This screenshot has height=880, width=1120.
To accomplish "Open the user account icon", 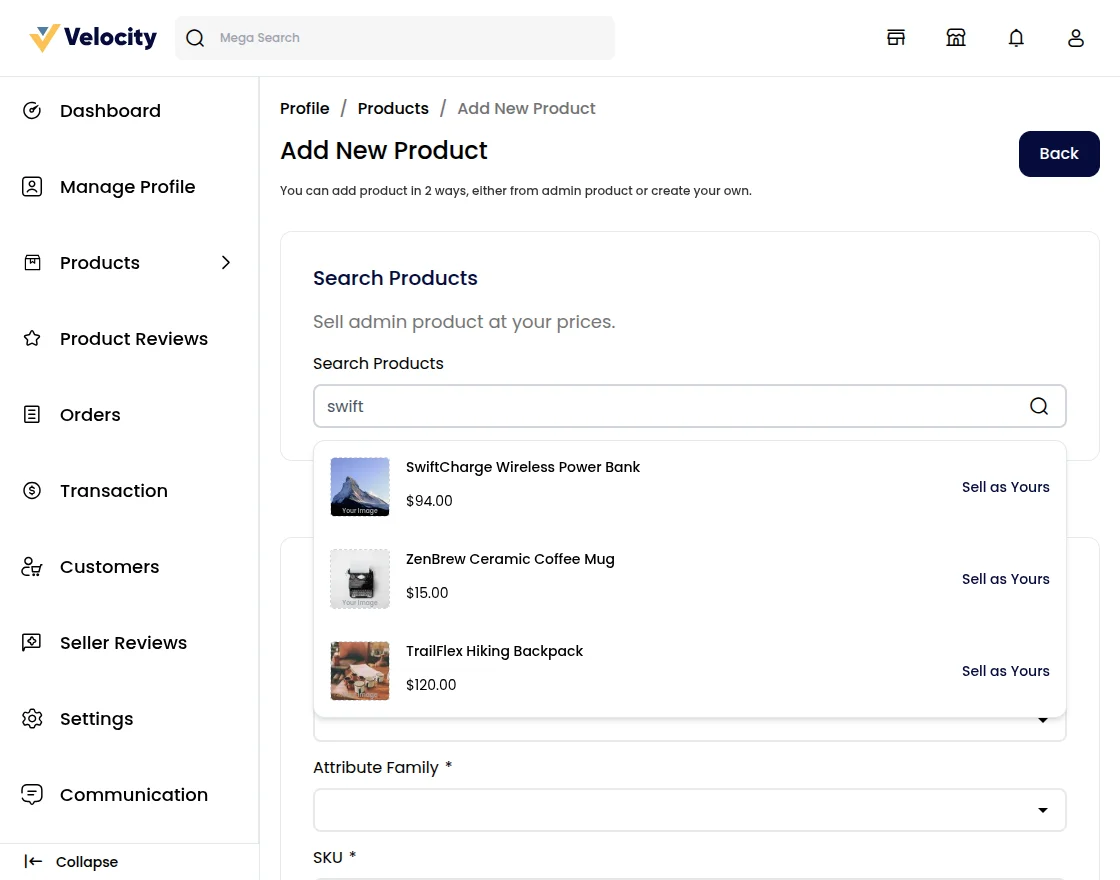I will [x=1076, y=38].
